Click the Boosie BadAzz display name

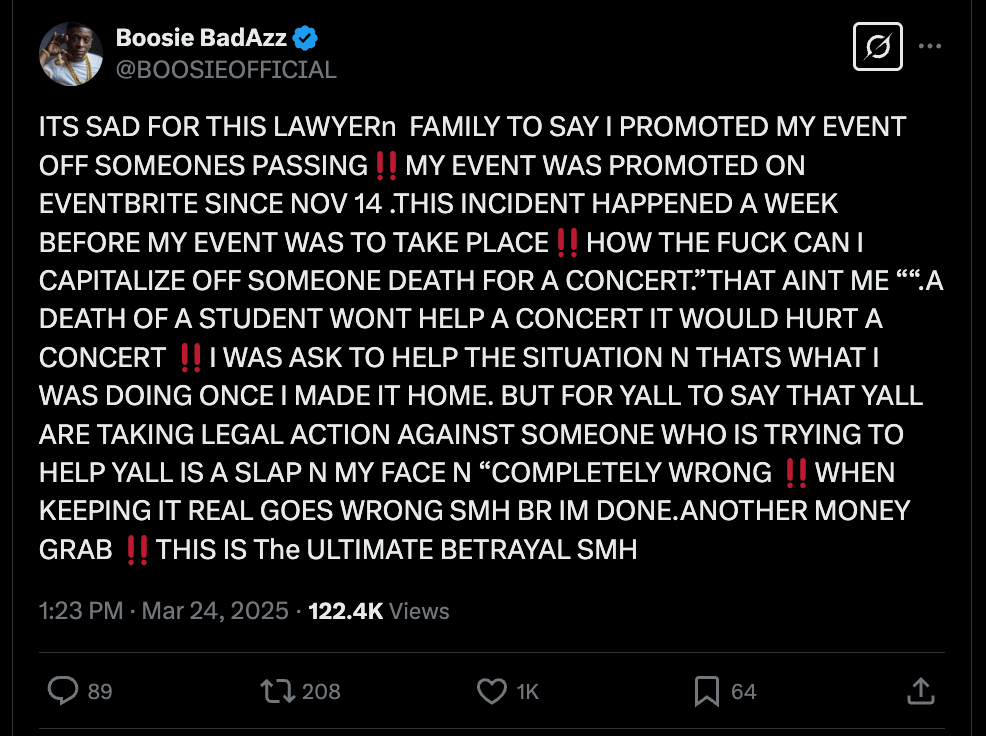(202, 39)
